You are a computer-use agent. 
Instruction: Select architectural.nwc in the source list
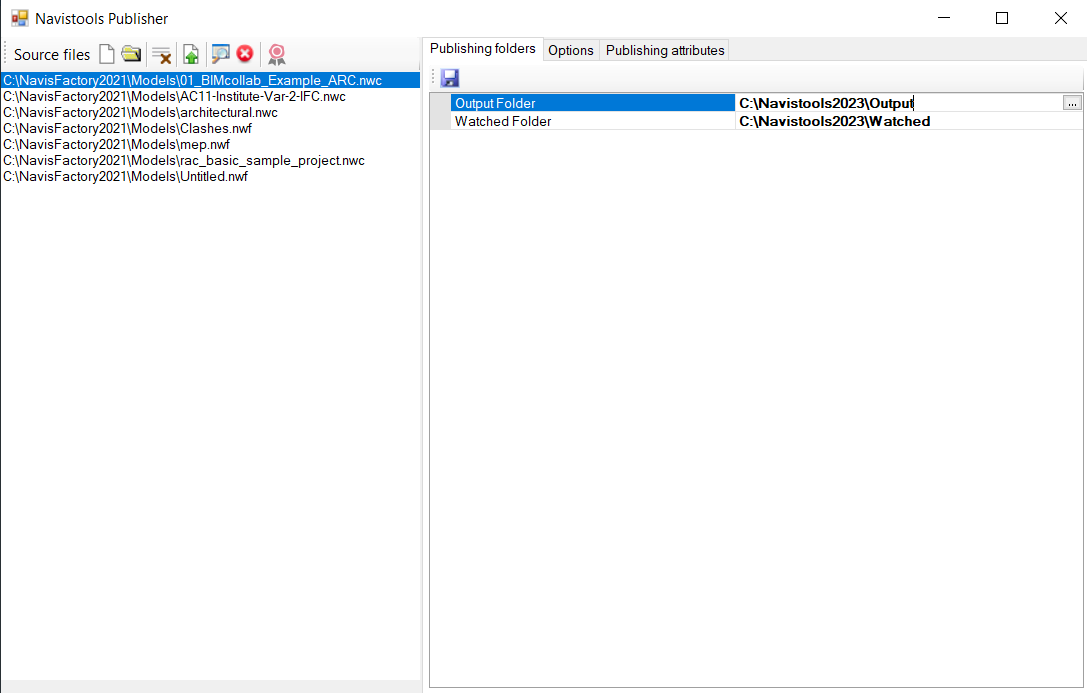pos(210,112)
